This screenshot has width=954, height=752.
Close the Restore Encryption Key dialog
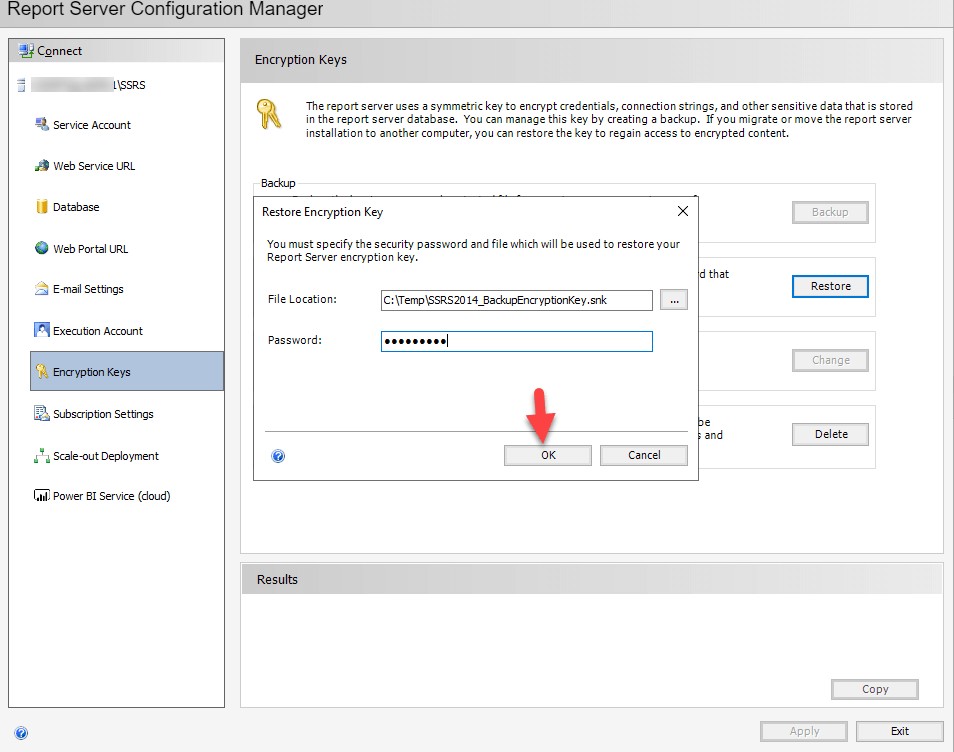point(683,212)
